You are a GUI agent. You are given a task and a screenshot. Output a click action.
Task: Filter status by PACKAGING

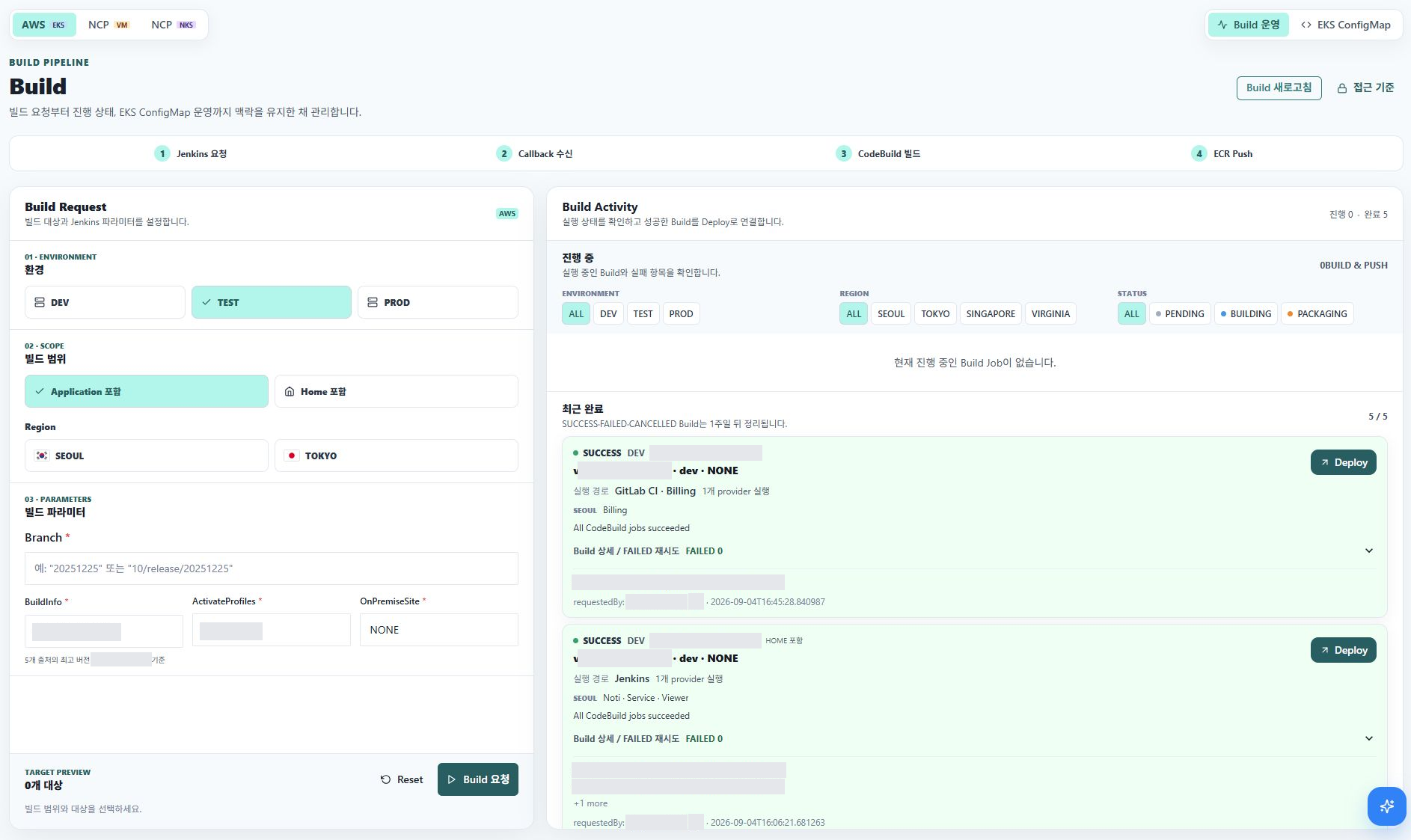tap(1317, 313)
